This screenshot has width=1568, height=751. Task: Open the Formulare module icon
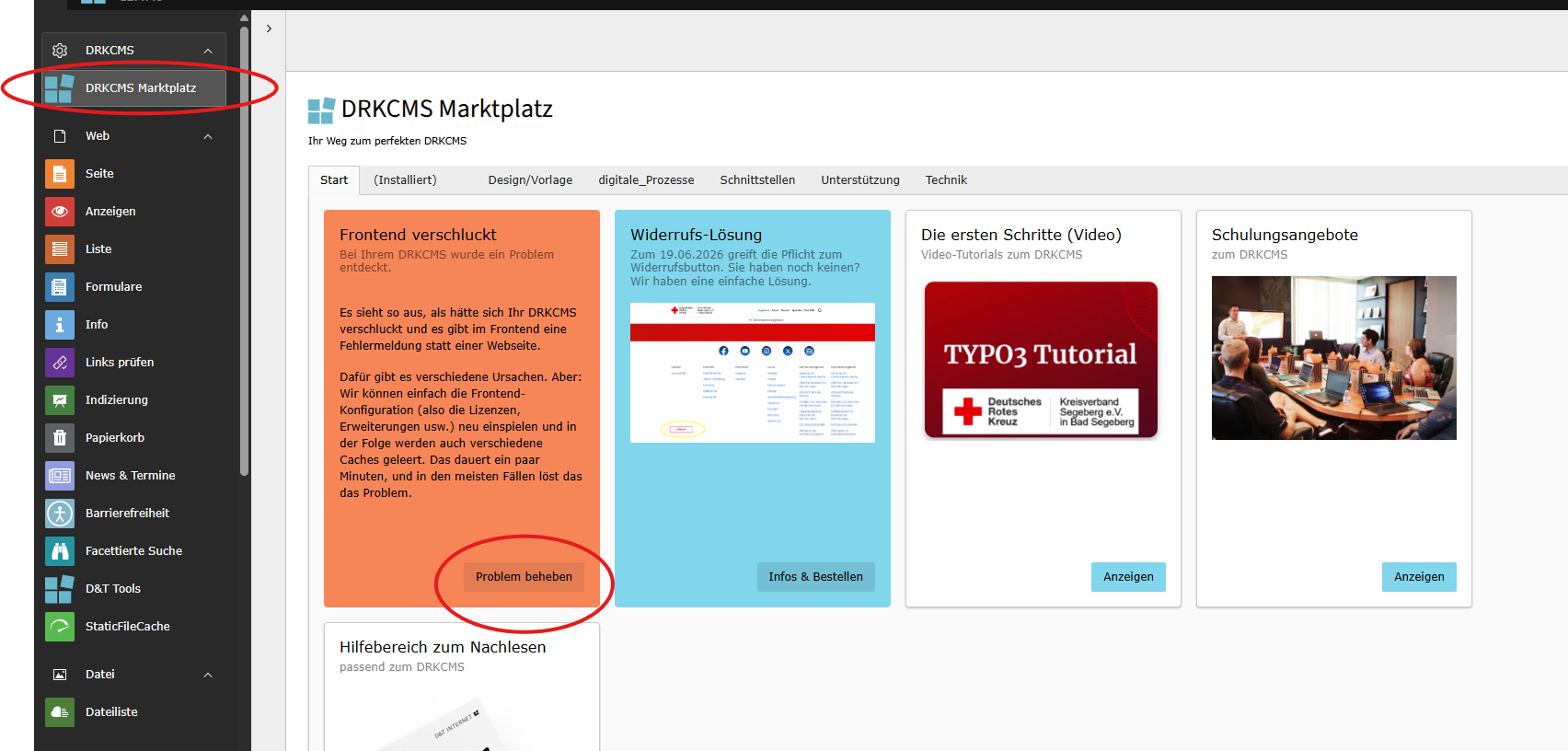[60, 287]
